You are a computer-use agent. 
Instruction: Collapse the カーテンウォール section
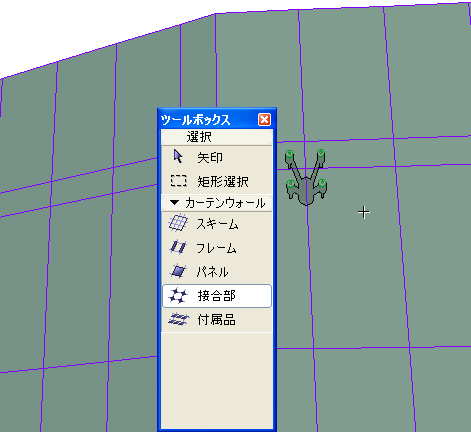pyautogui.click(x=217, y=203)
